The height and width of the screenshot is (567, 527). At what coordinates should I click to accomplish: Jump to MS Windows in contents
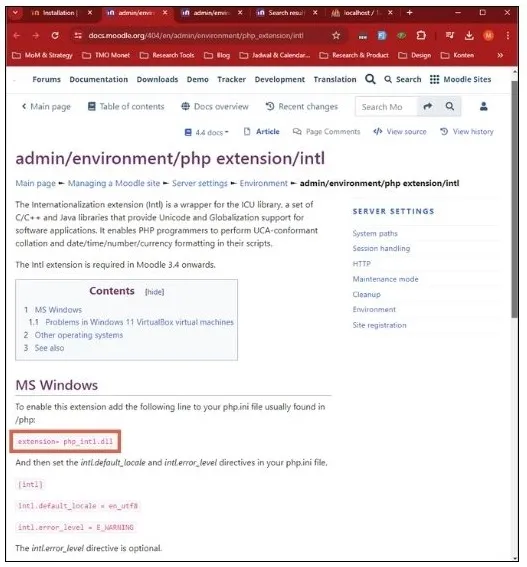click(x=58, y=310)
